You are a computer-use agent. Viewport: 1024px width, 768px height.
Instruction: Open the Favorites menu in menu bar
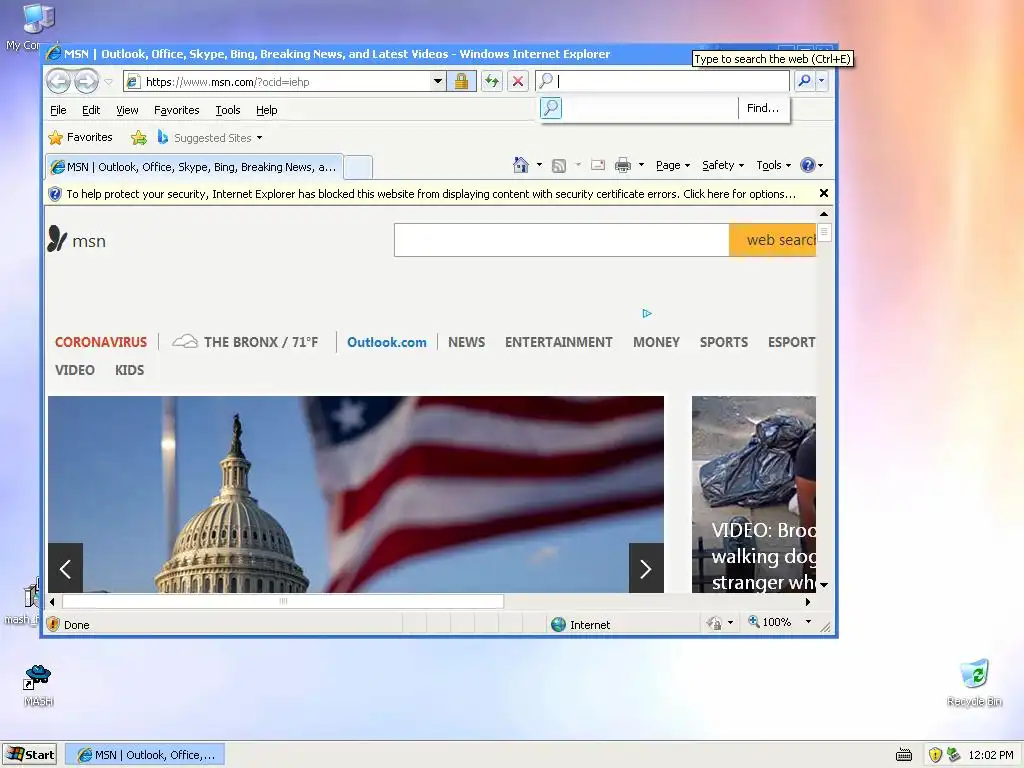click(176, 110)
